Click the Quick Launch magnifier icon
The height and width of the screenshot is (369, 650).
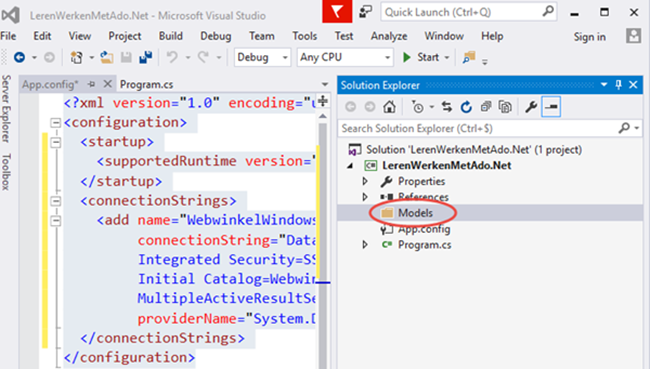tap(548, 12)
